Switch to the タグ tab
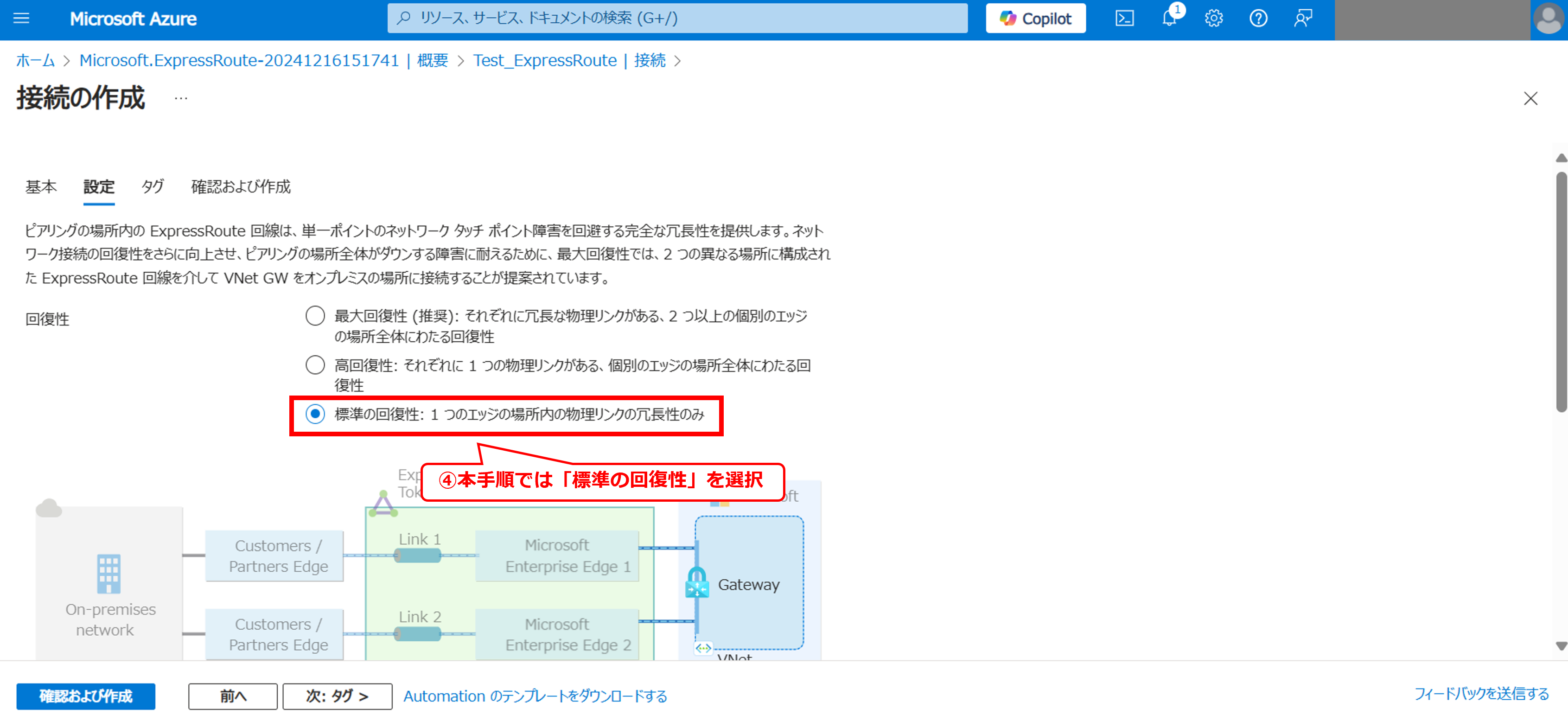This screenshot has width=1568, height=728. (x=152, y=186)
